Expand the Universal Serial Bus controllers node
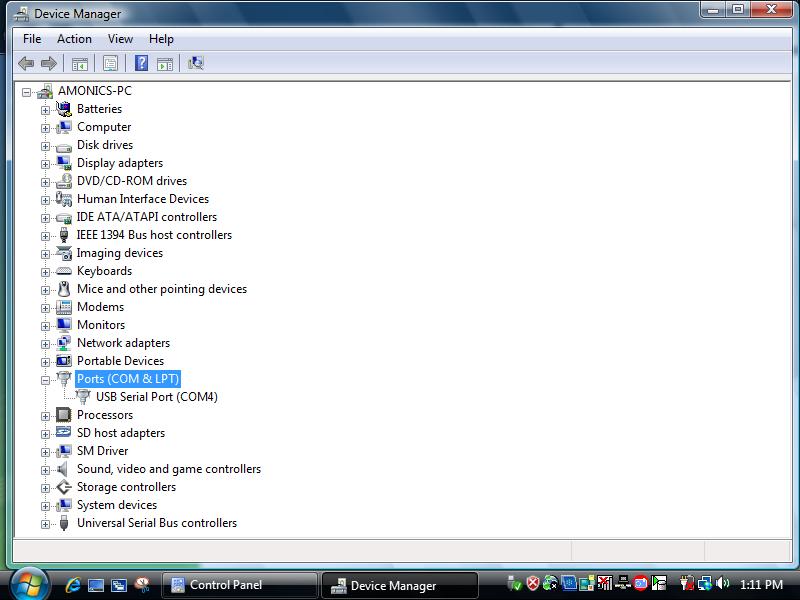Screen dimensions: 800x600 (45, 524)
